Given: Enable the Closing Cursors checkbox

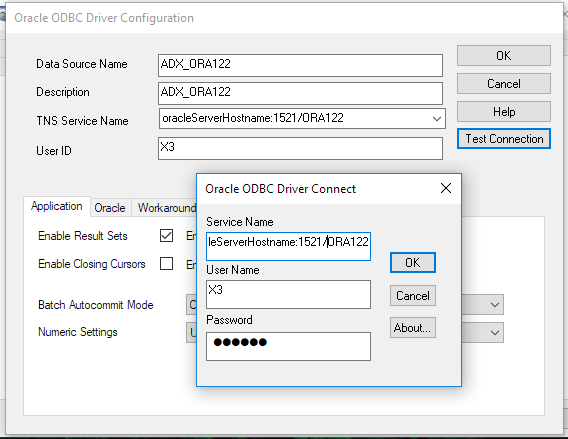Looking at the screenshot, I should click(x=166, y=263).
